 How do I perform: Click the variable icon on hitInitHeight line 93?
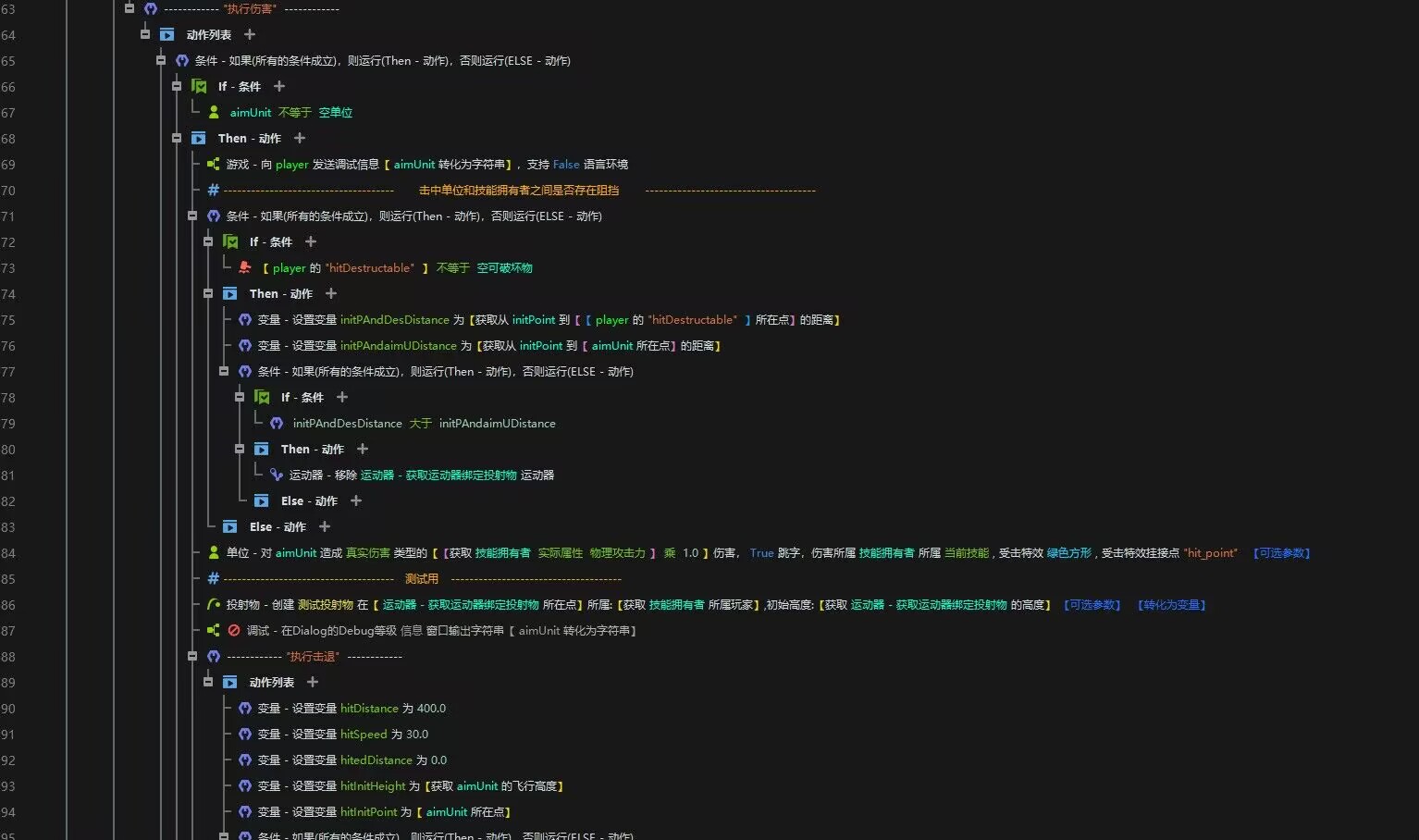[245, 785]
